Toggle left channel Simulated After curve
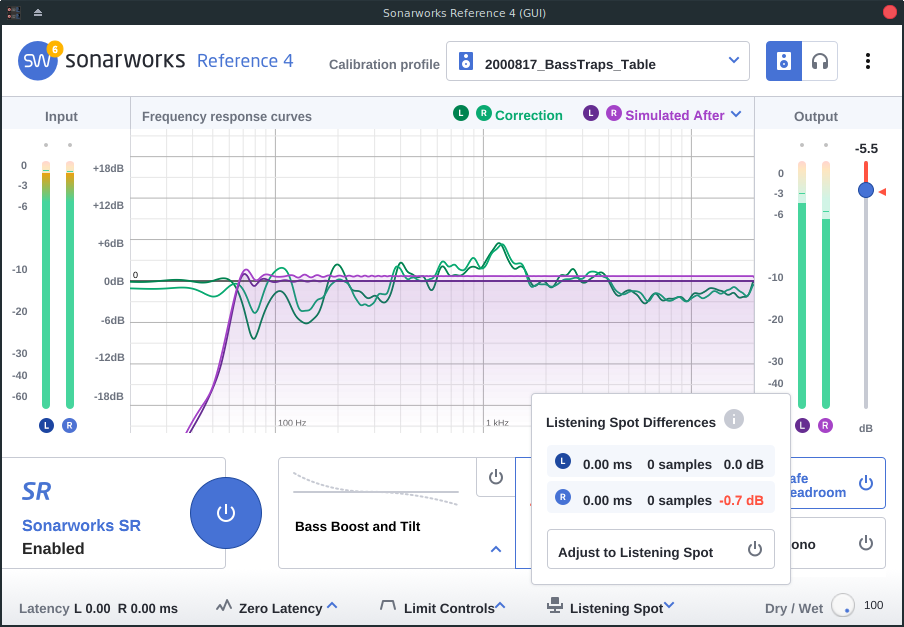 pyautogui.click(x=591, y=113)
